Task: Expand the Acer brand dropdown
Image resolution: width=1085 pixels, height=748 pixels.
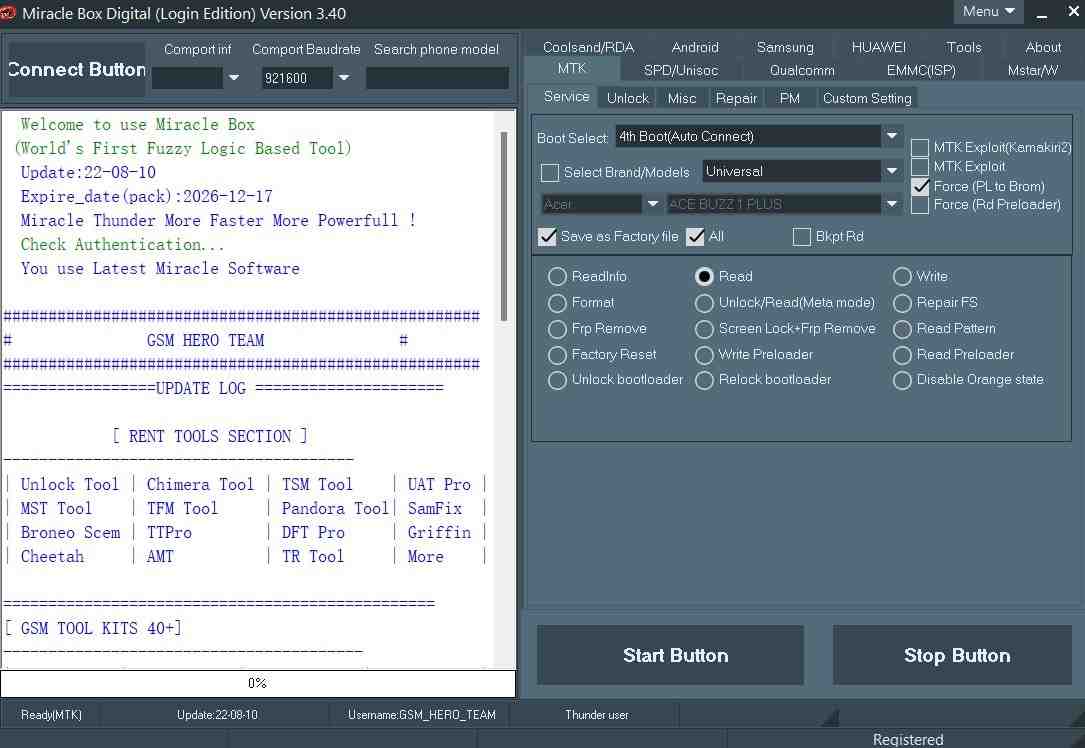Action: (x=652, y=204)
